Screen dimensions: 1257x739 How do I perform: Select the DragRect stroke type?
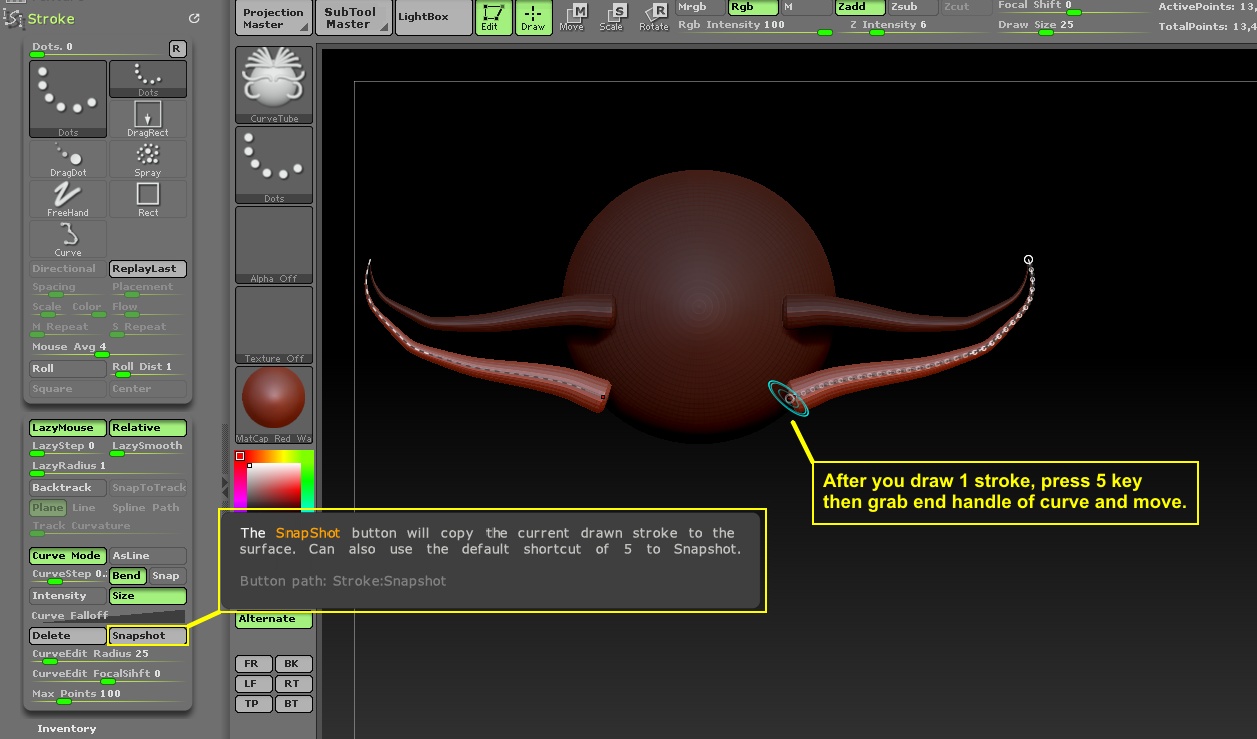coord(148,119)
